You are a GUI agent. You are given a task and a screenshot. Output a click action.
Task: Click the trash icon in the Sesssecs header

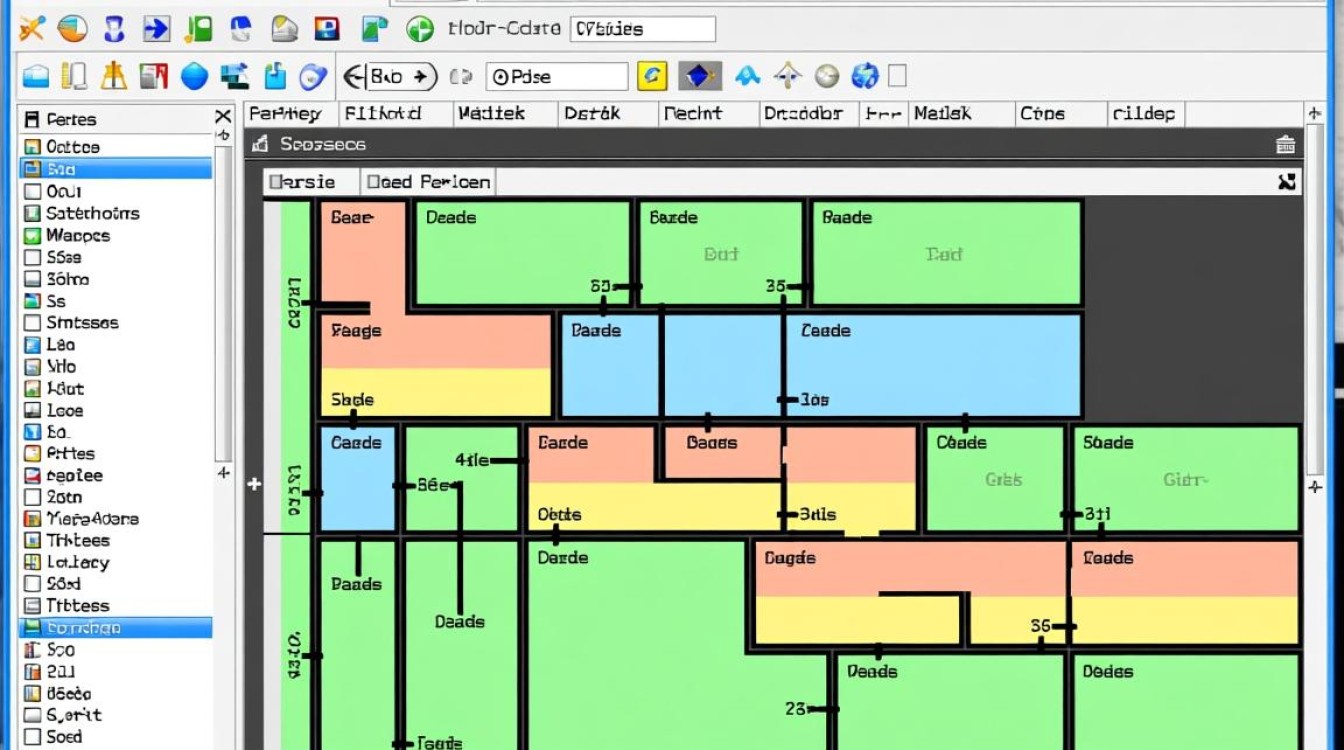pos(1286,144)
